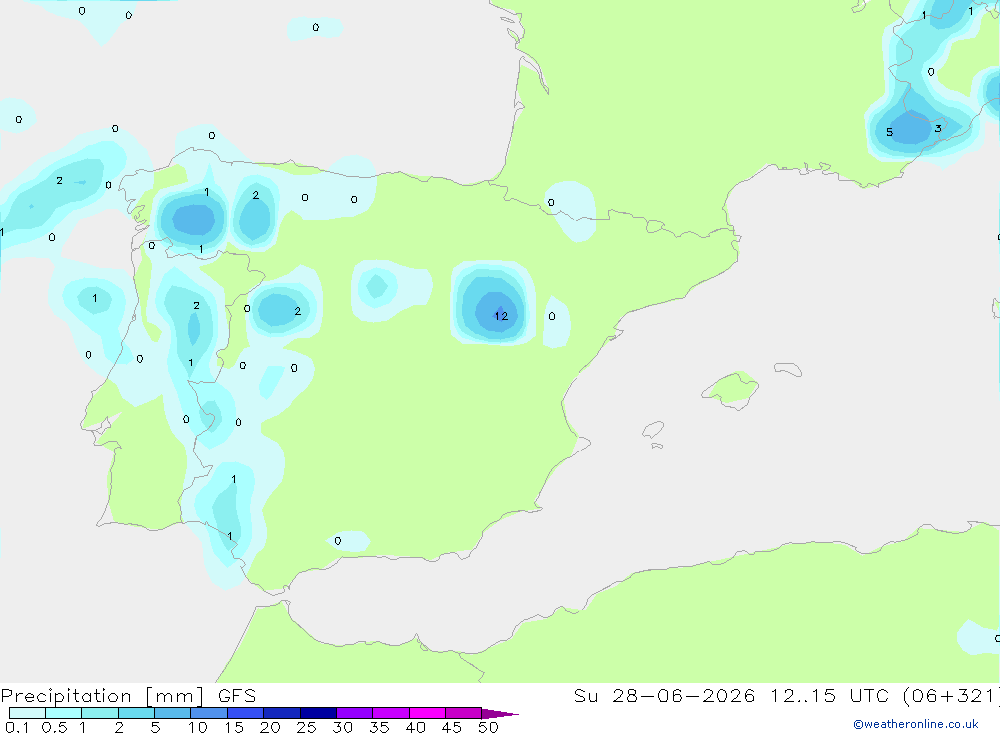This screenshot has height=733, width=1000.
Task: Click the '35' legend scale label
Action: coord(379,727)
